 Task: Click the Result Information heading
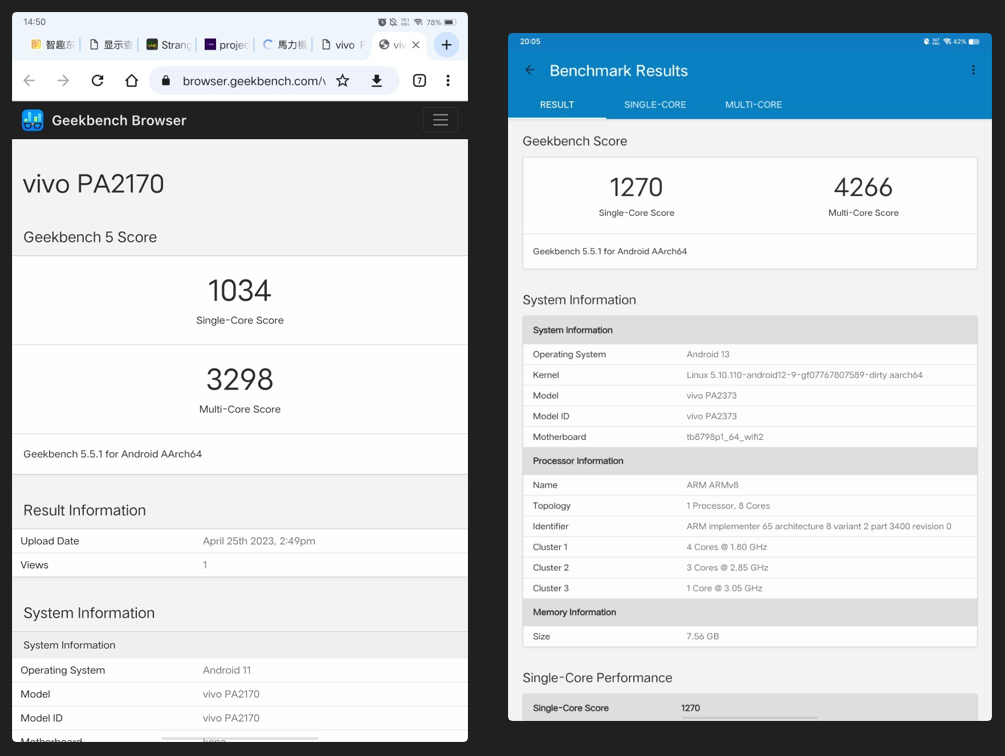coord(85,510)
